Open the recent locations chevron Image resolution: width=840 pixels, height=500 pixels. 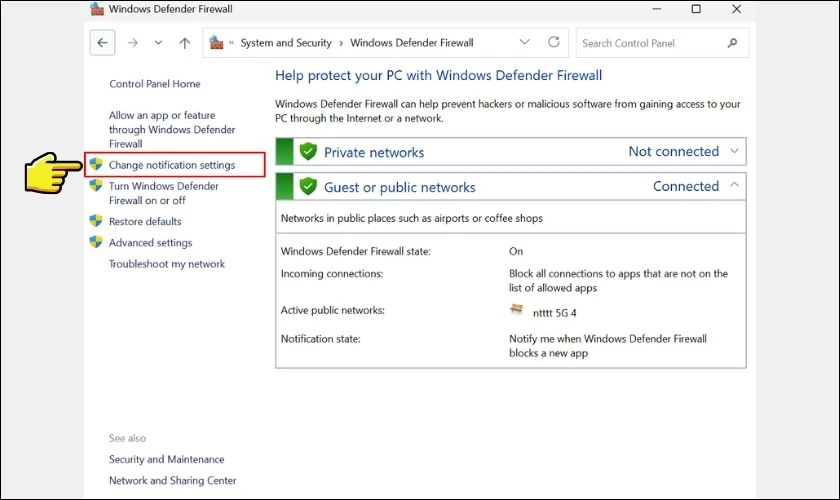[158, 43]
